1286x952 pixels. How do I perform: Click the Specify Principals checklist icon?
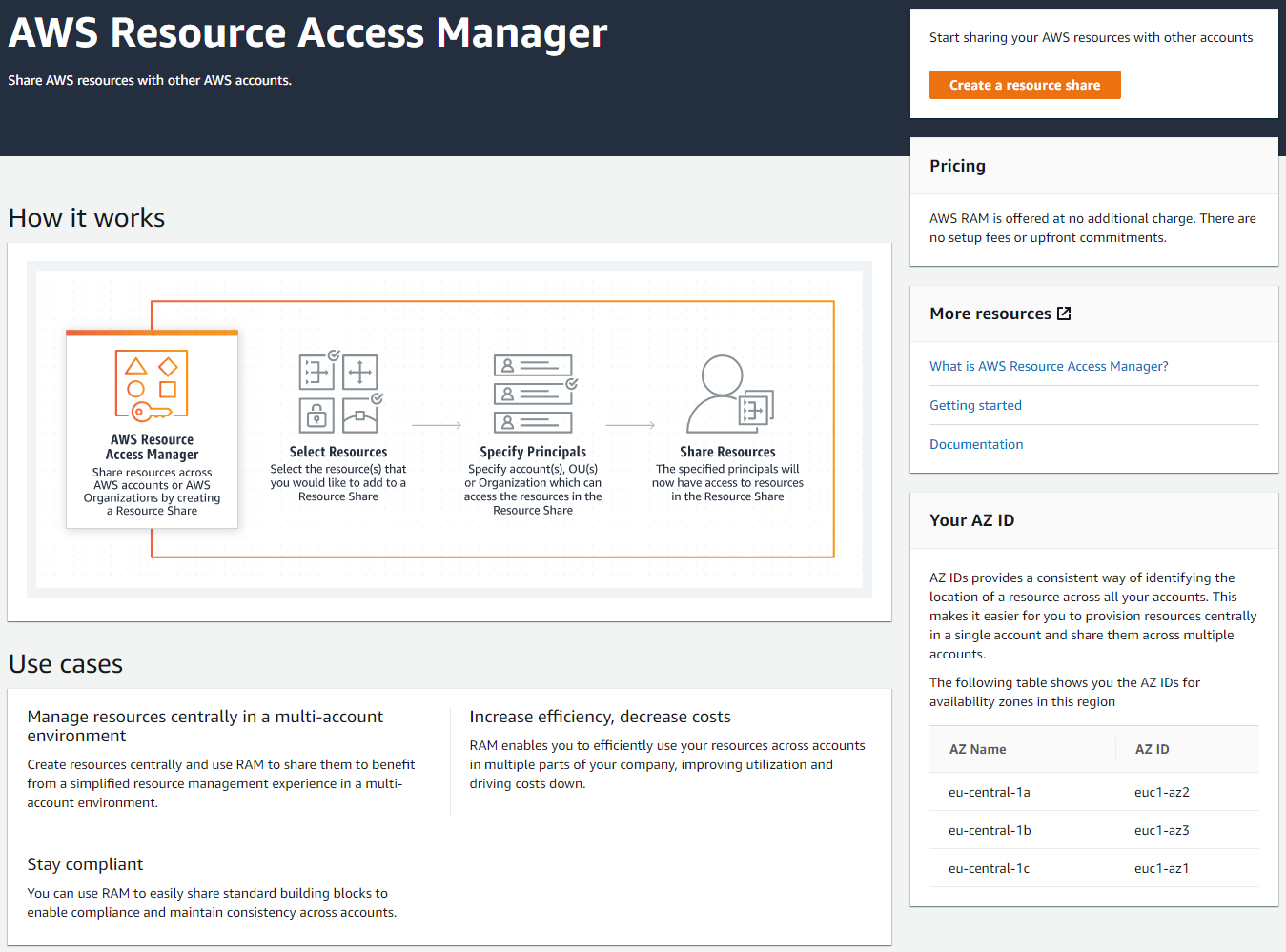532,394
